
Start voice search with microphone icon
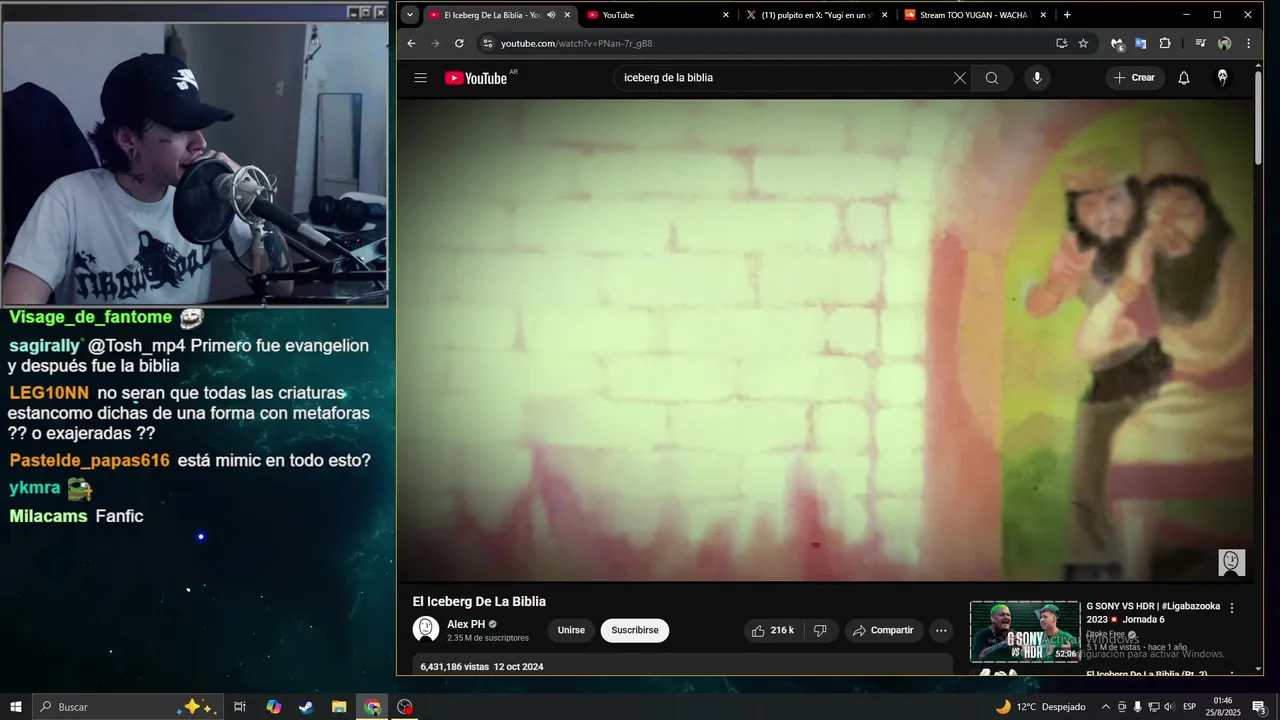pyautogui.click(x=1037, y=78)
